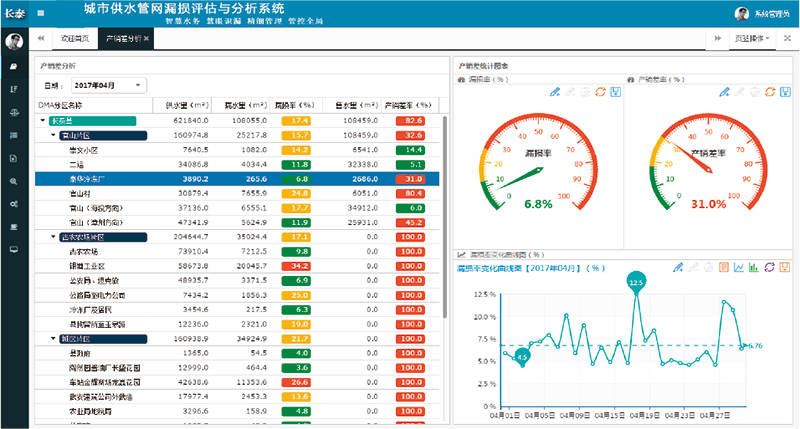This screenshot has height=429, width=800.
Task: Open data view icon on trend chart
Action: (724, 268)
